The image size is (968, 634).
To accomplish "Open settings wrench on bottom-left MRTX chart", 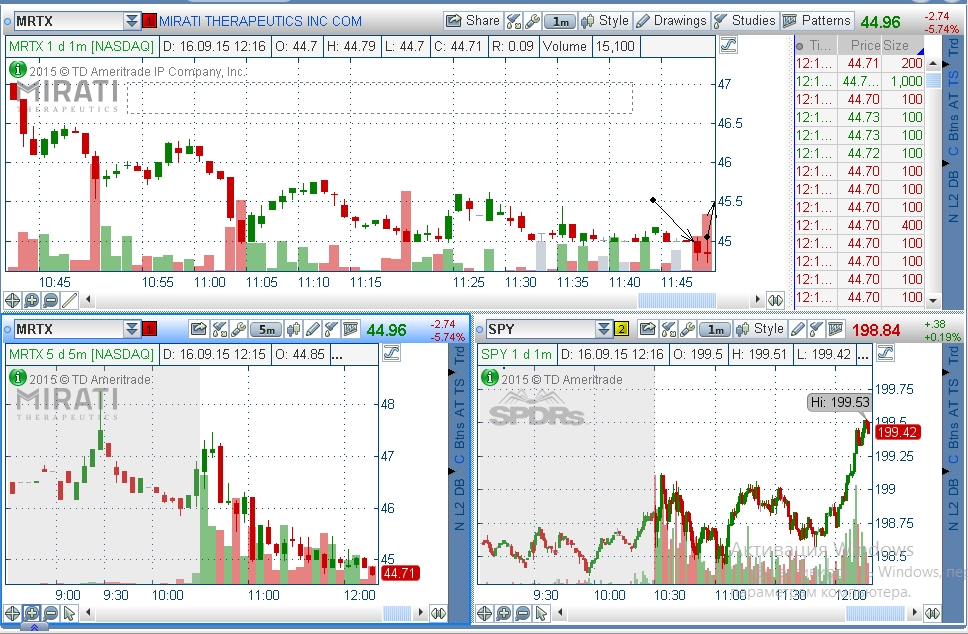I will (238, 329).
